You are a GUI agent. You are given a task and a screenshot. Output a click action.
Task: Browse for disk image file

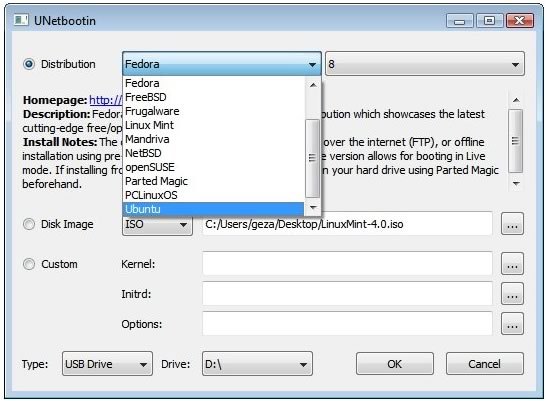pyautogui.click(x=512, y=224)
